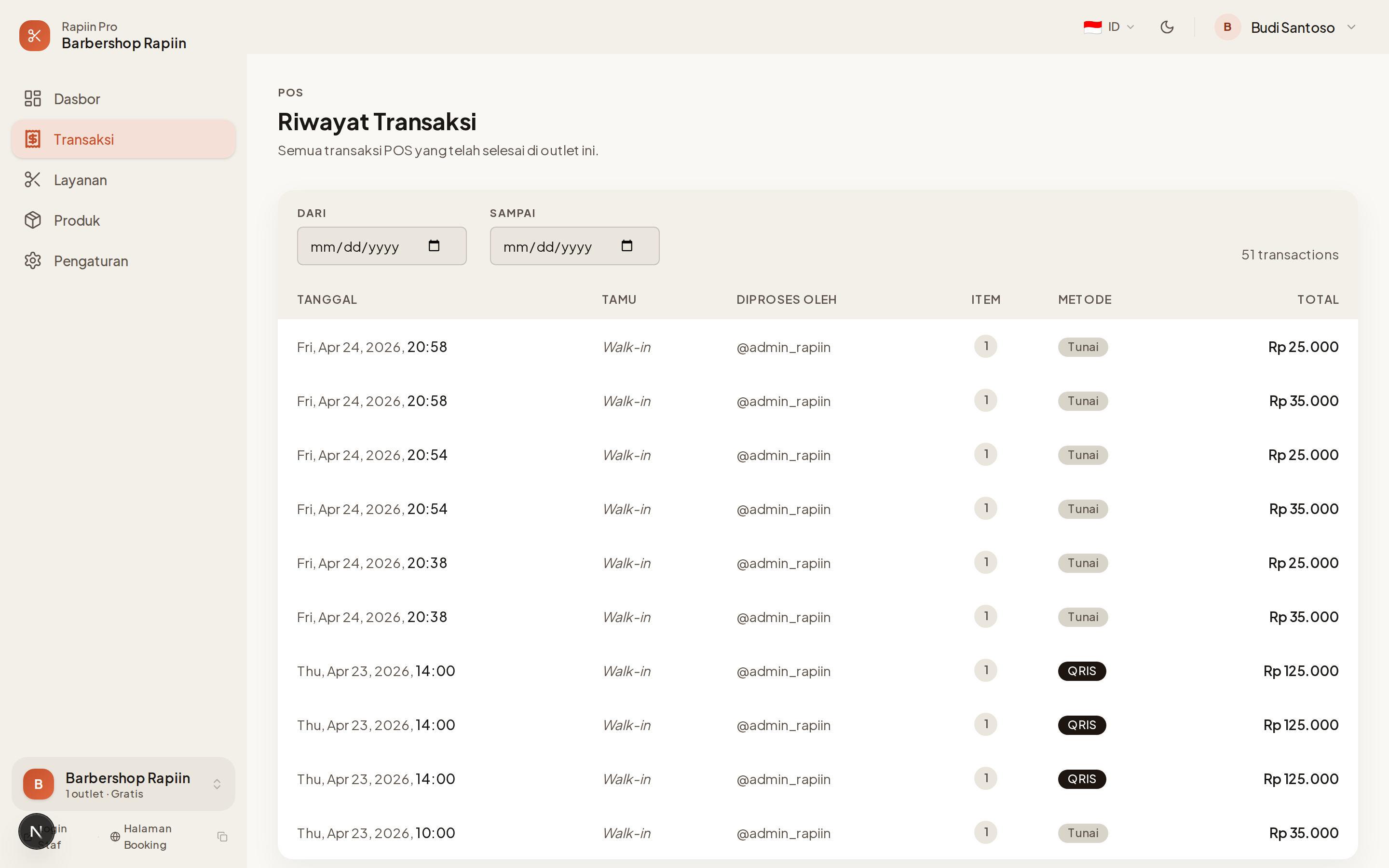Screen dimensions: 1389x868
Task: Open the Dasbor menu item
Action: [77, 99]
